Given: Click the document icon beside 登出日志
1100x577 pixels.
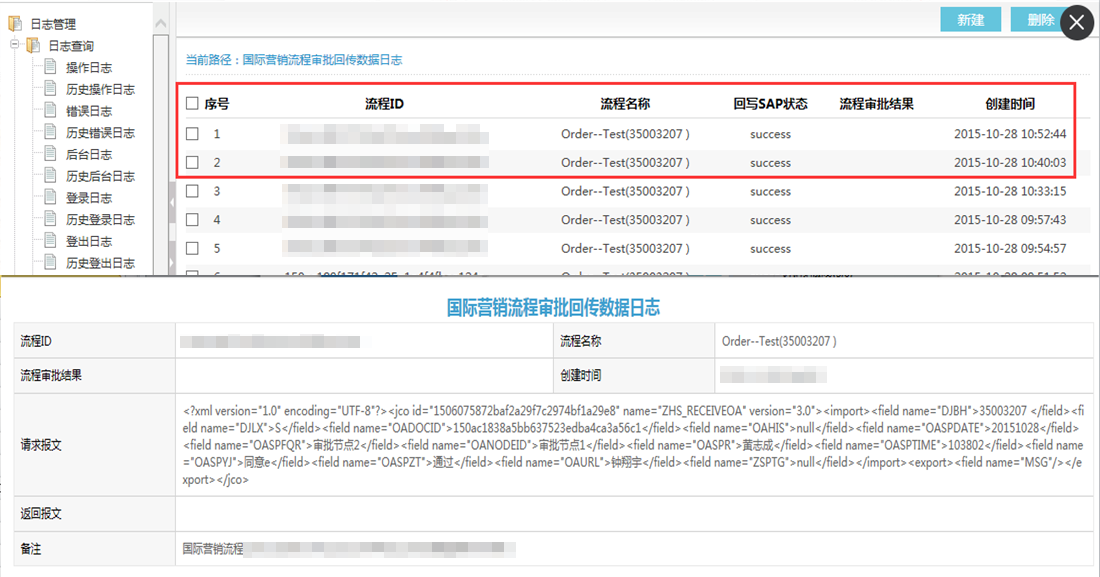Looking at the screenshot, I should click(x=52, y=241).
